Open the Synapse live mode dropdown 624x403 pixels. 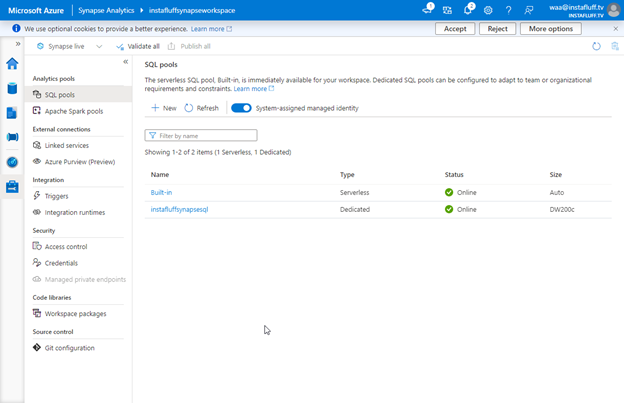point(70,47)
